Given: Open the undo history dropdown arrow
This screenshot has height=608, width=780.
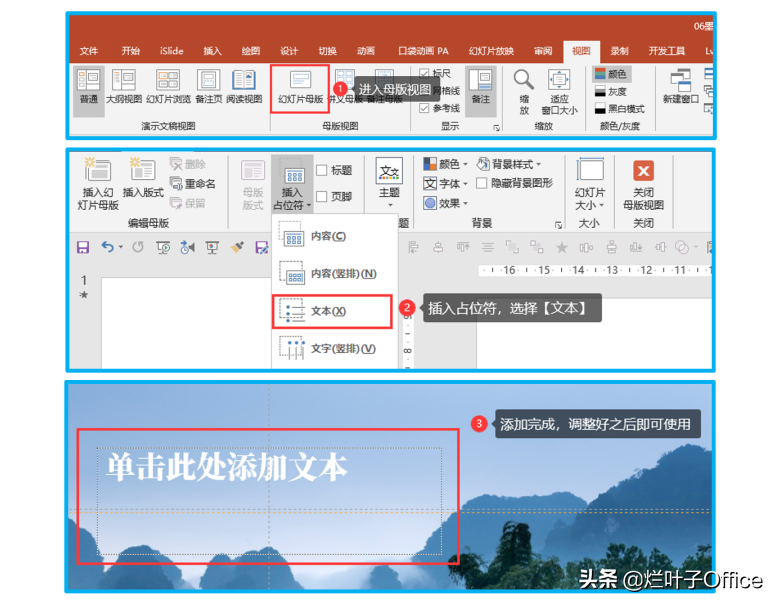Looking at the screenshot, I should [120, 247].
